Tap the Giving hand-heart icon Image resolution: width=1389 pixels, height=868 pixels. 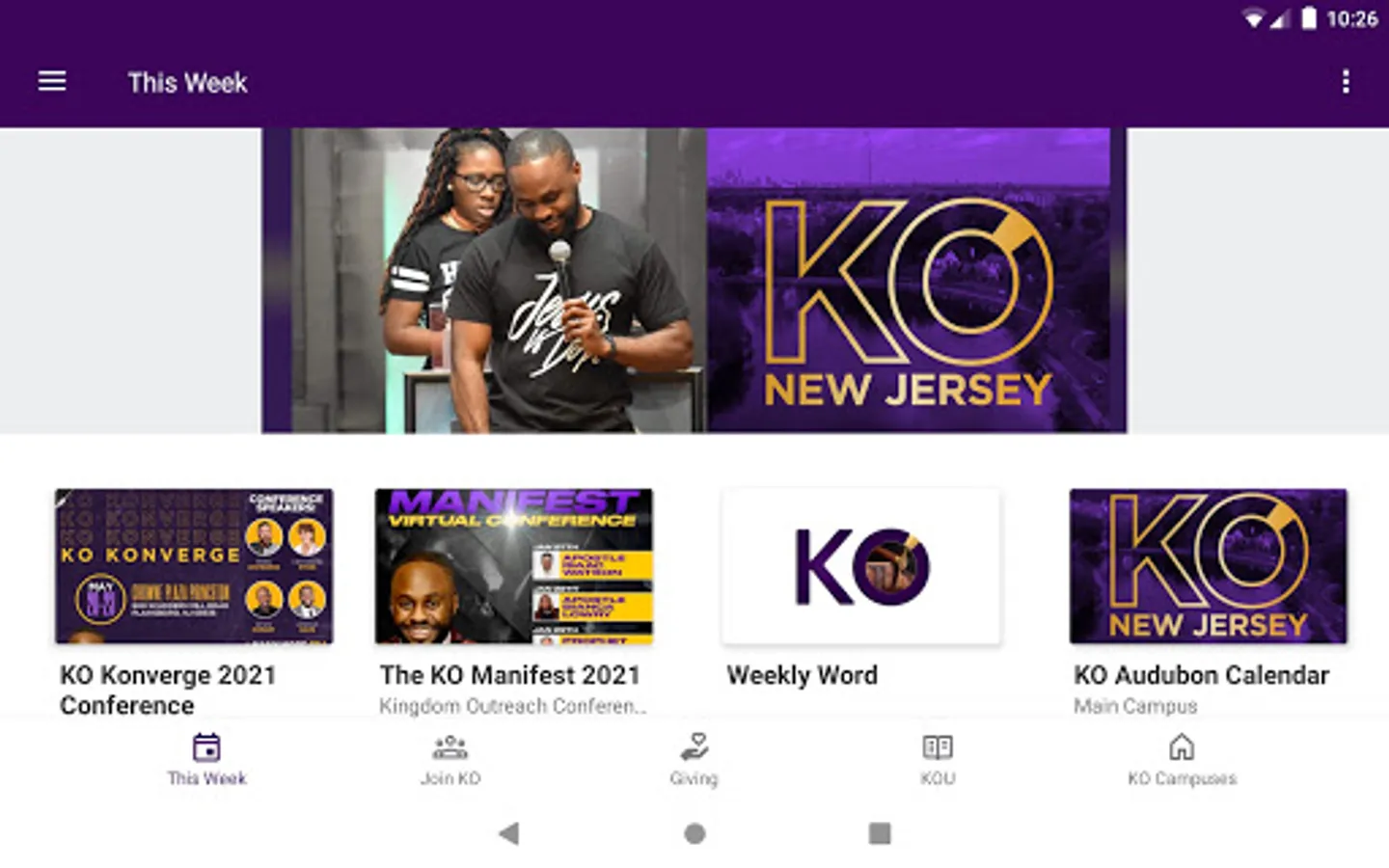tap(694, 747)
